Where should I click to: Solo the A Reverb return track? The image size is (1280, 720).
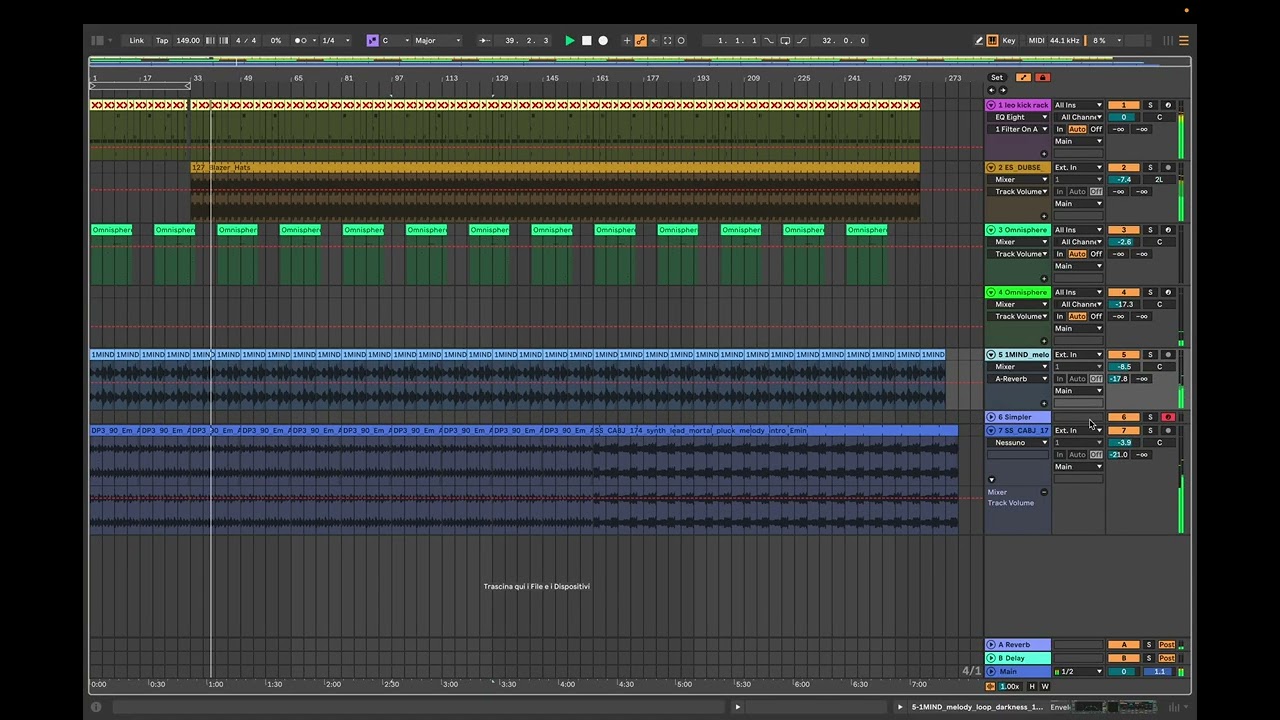click(1149, 645)
